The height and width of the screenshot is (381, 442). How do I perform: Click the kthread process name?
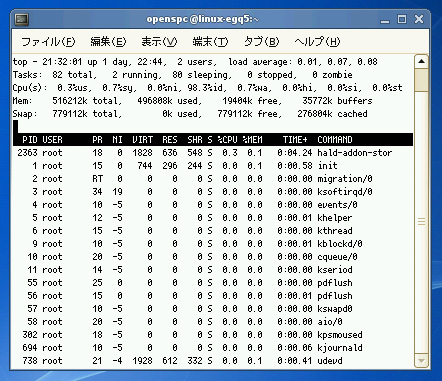(335, 231)
